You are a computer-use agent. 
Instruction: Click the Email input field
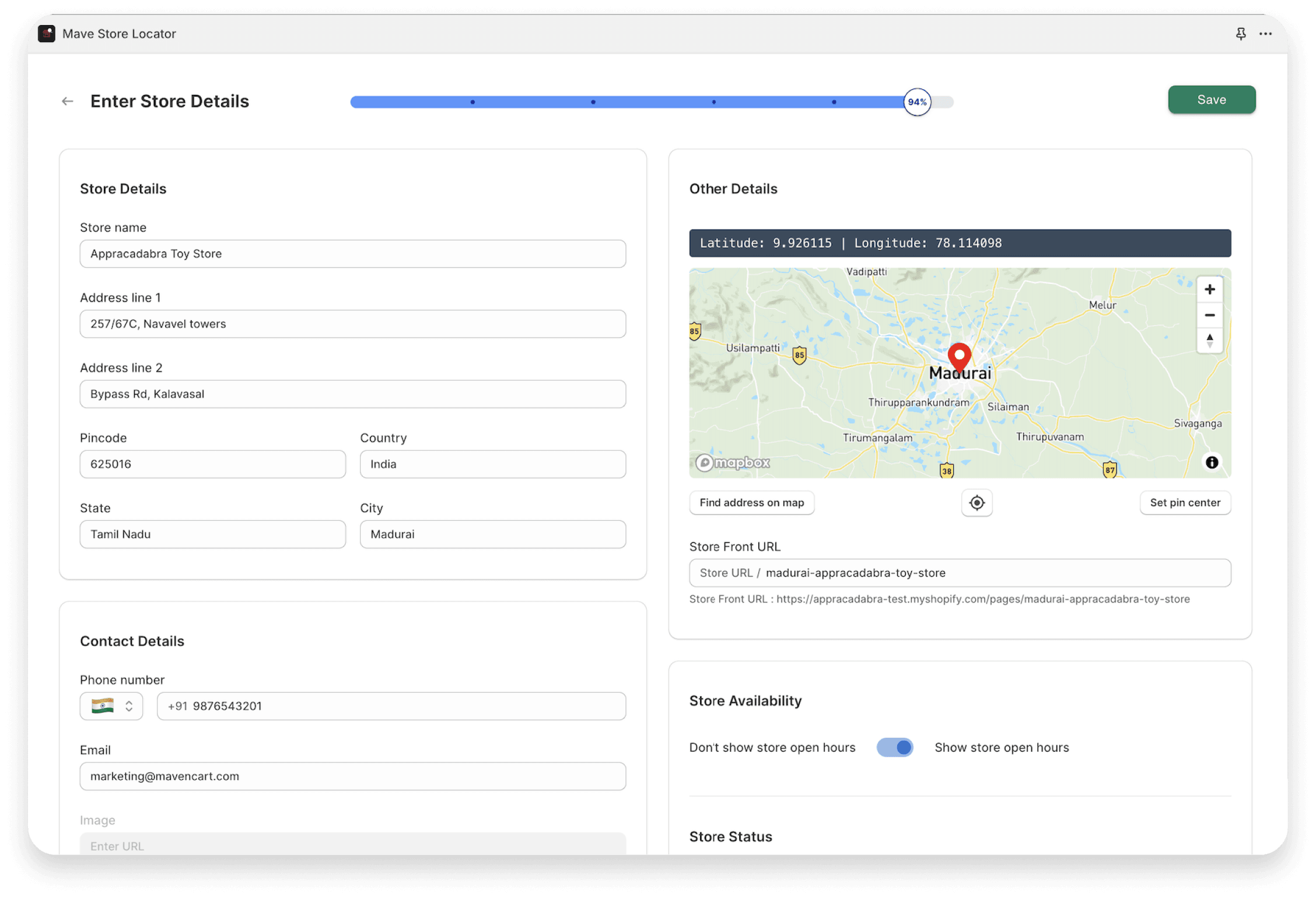click(x=353, y=775)
